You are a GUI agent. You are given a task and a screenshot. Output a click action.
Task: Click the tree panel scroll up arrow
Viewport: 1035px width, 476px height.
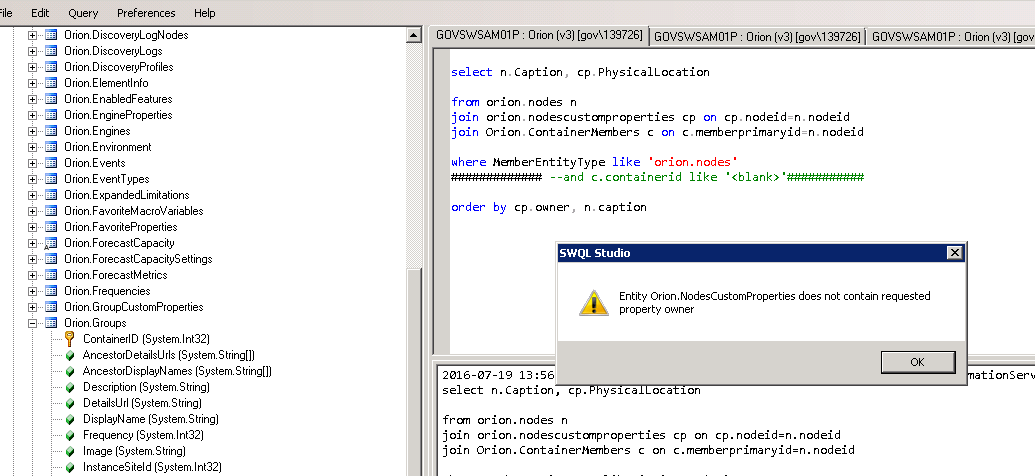point(414,35)
